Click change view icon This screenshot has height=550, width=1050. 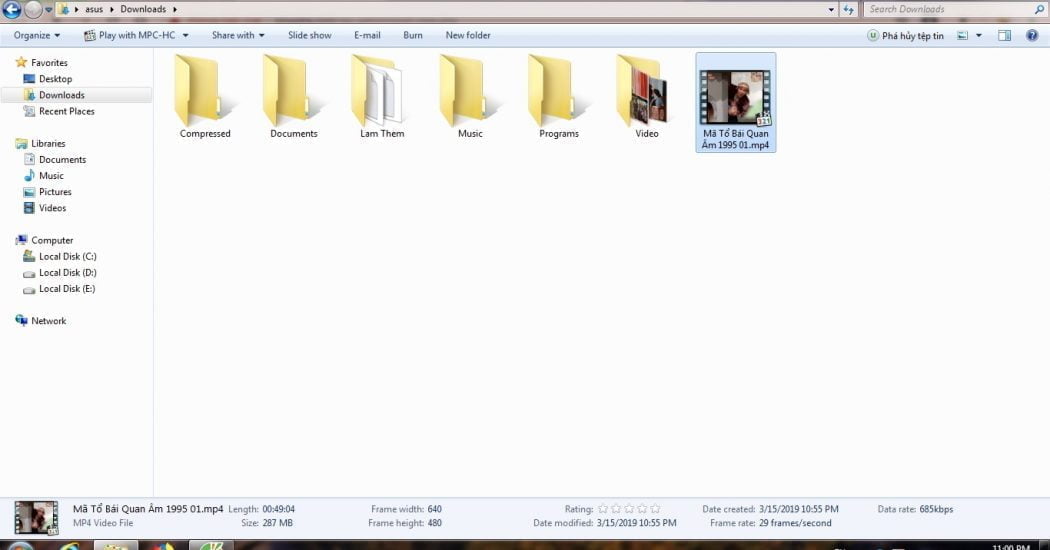pos(962,36)
